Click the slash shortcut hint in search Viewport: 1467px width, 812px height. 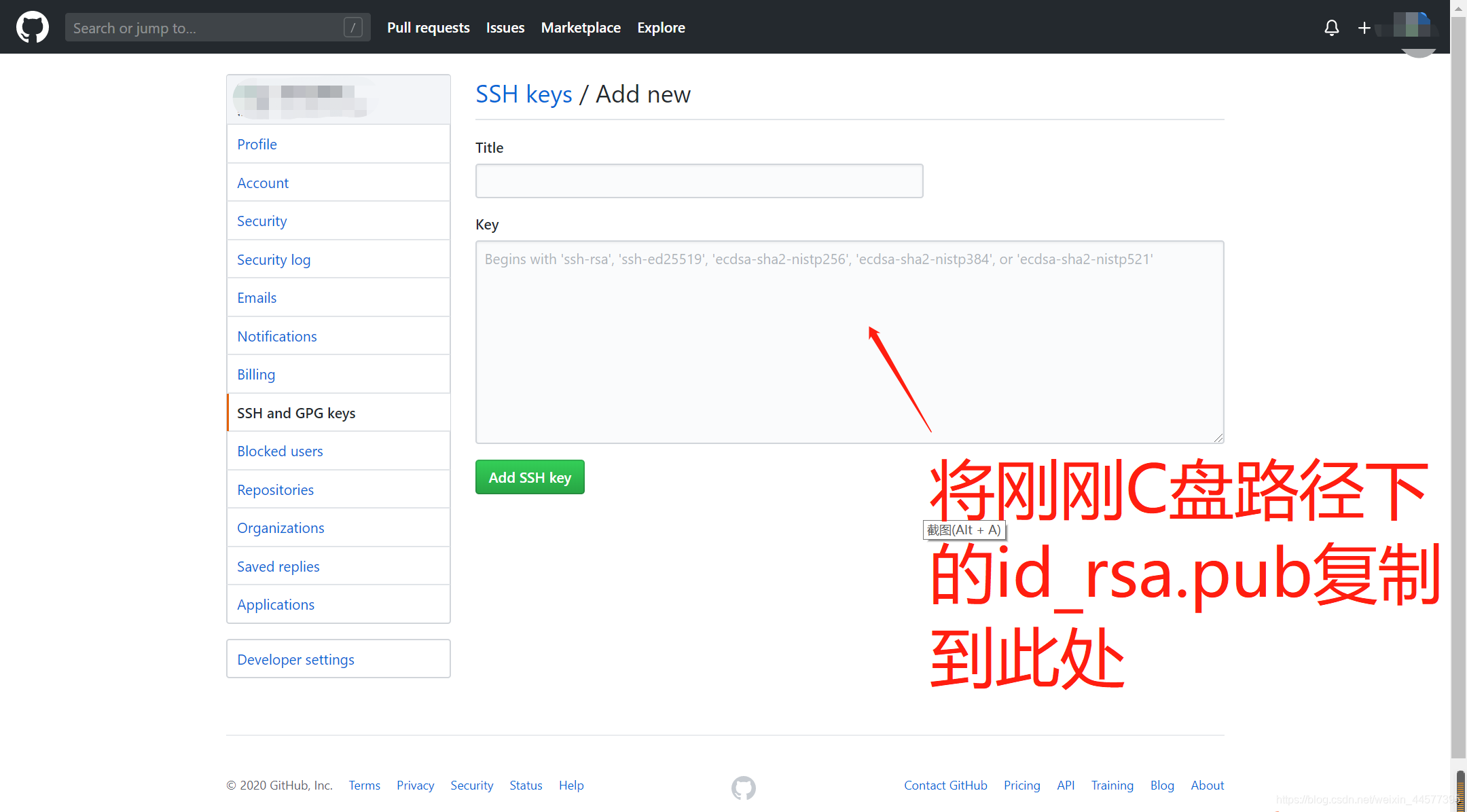click(353, 28)
